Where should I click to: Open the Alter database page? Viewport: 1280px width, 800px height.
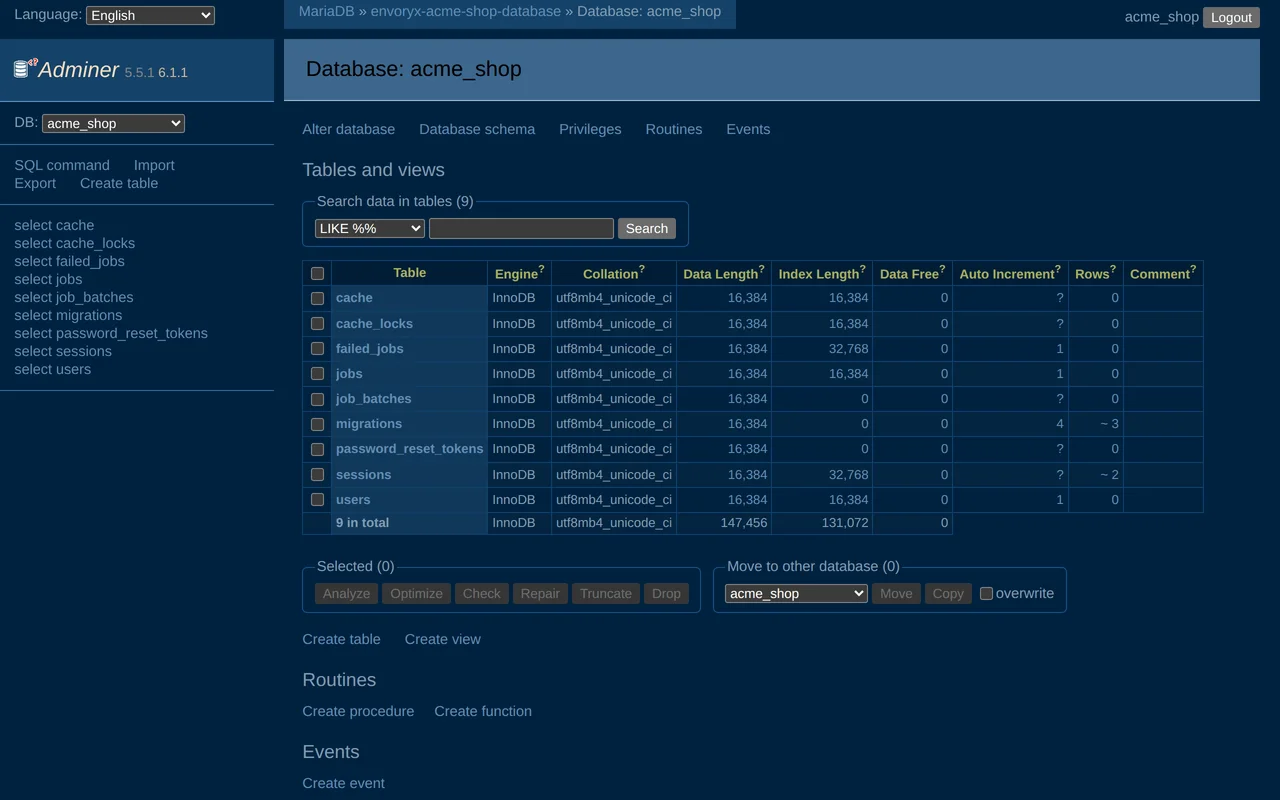[x=349, y=129]
